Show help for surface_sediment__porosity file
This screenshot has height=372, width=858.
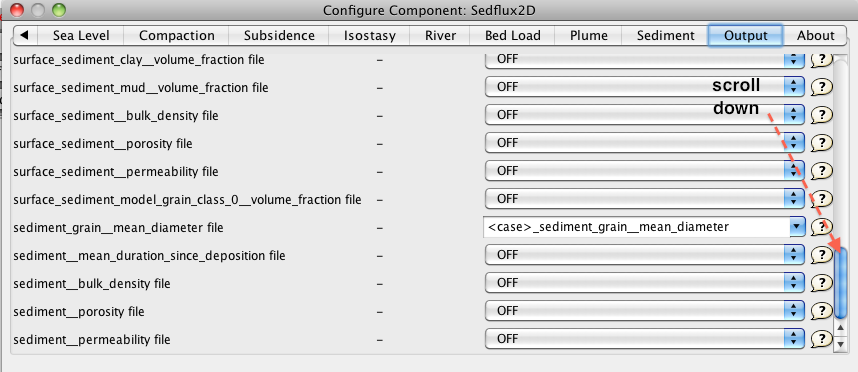[x=821, y=143]
